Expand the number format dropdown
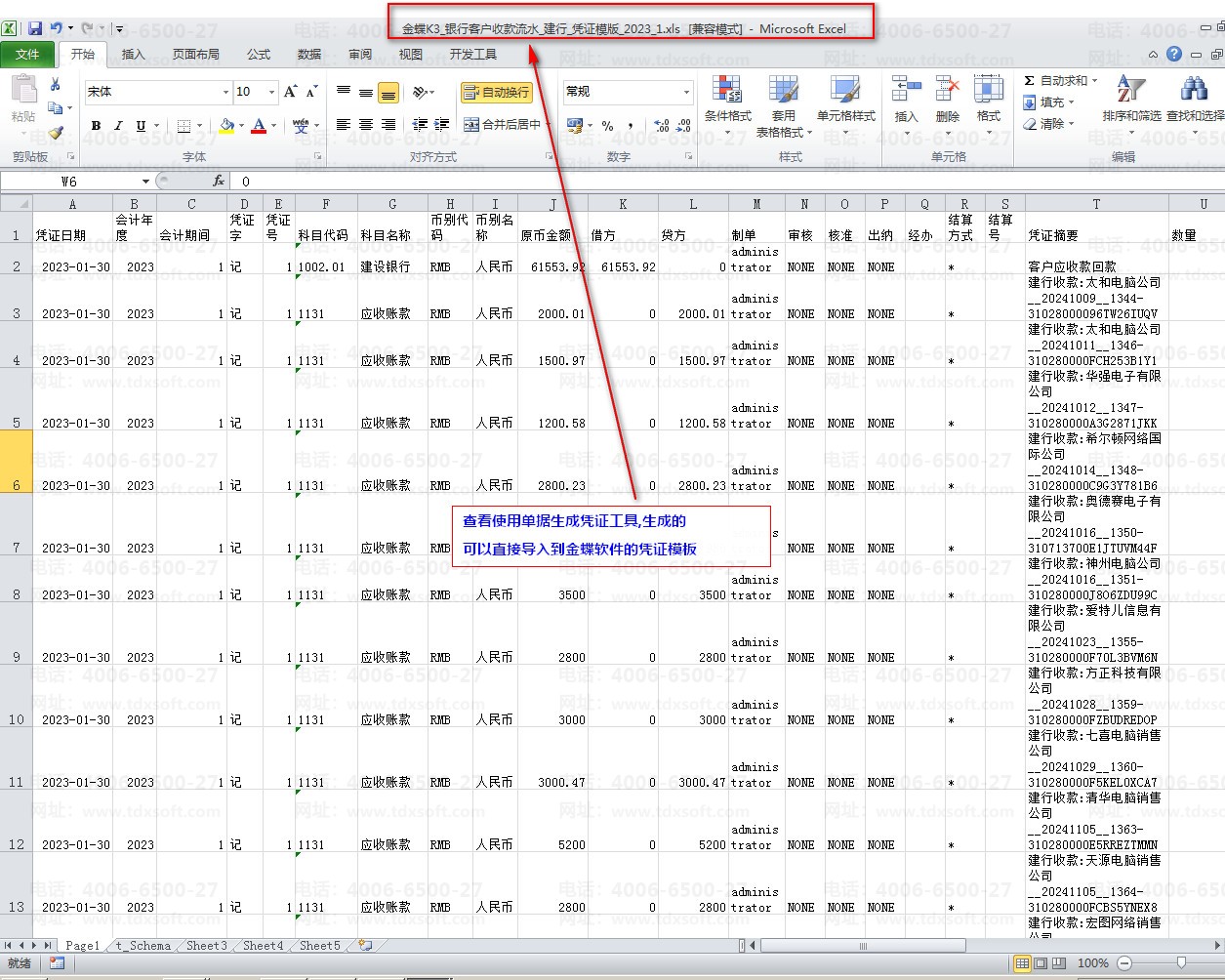 click(x=686, y=92)
